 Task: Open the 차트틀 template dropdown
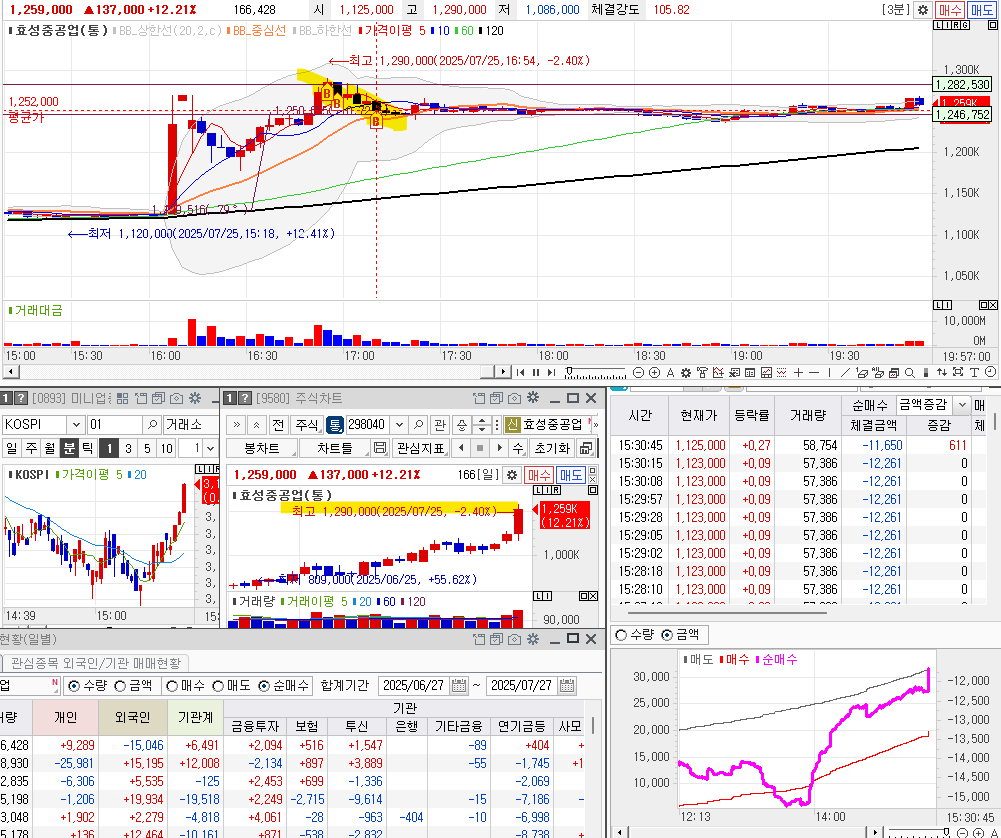tap(334, 448)
